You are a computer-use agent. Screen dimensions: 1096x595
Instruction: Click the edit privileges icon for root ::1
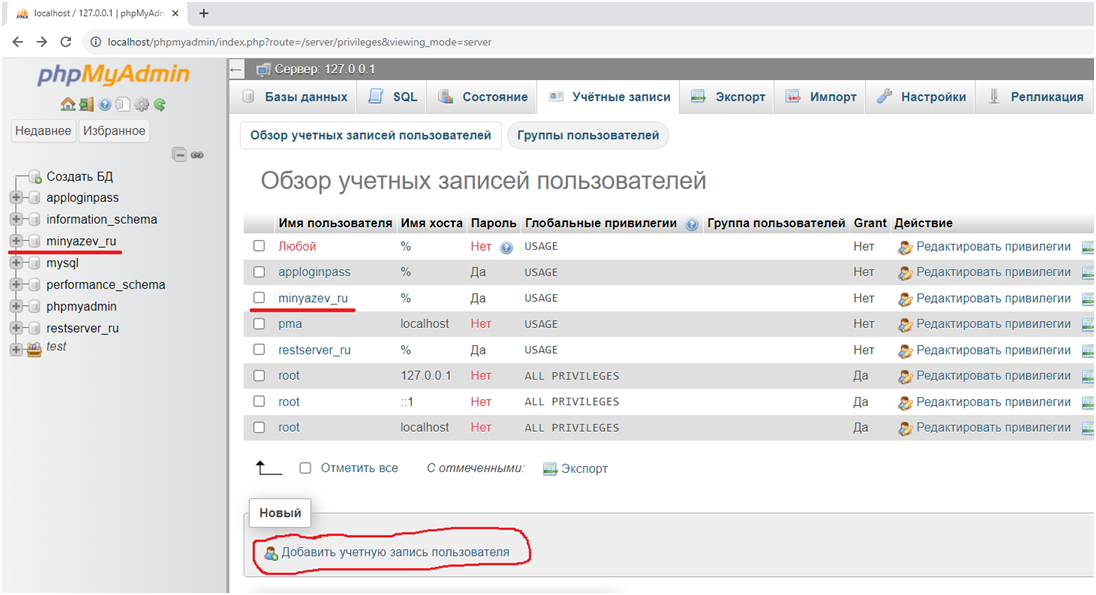pyautogui.click(x=905, y=403)
